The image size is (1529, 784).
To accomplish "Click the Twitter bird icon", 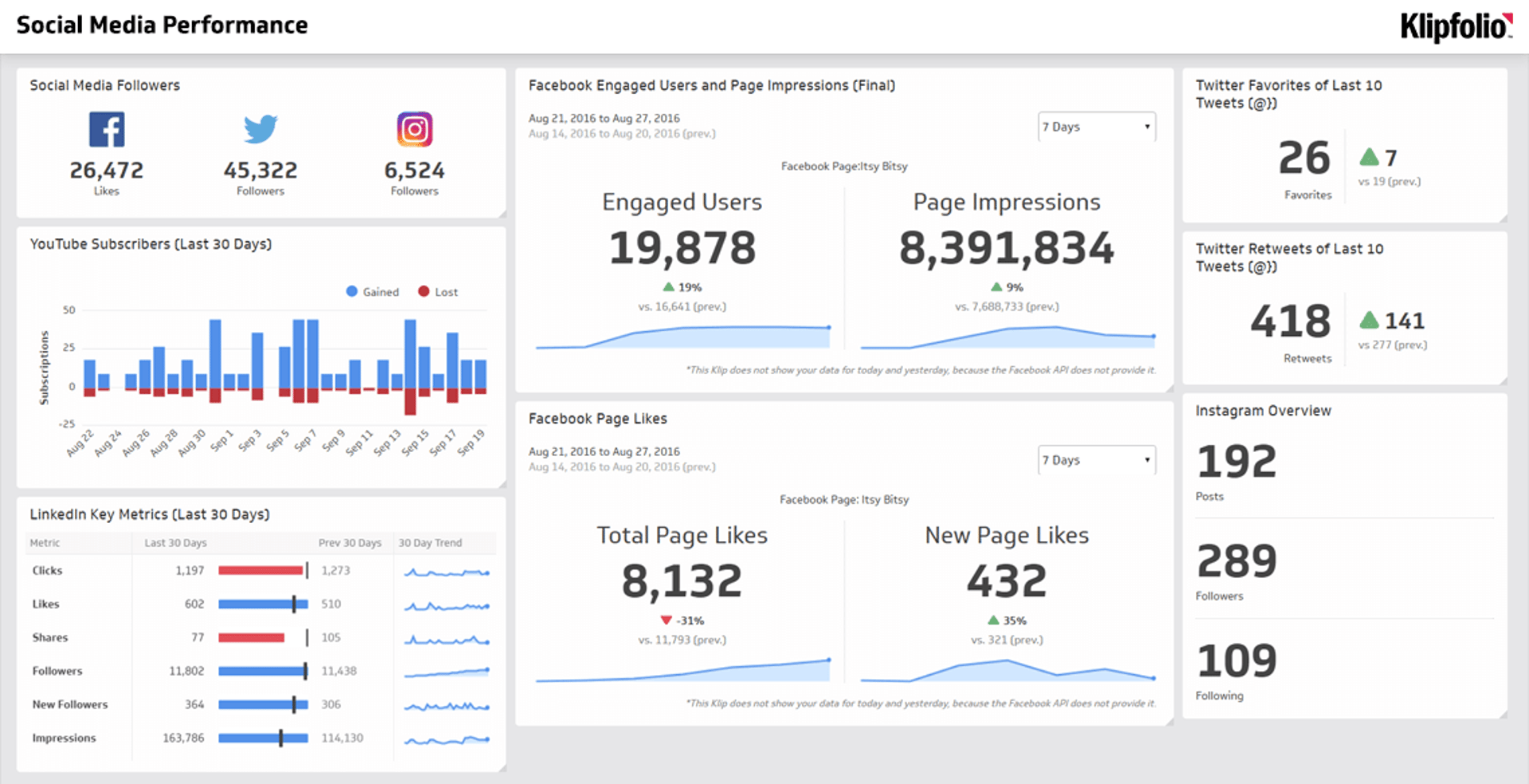I will click(x=260, y=127).
